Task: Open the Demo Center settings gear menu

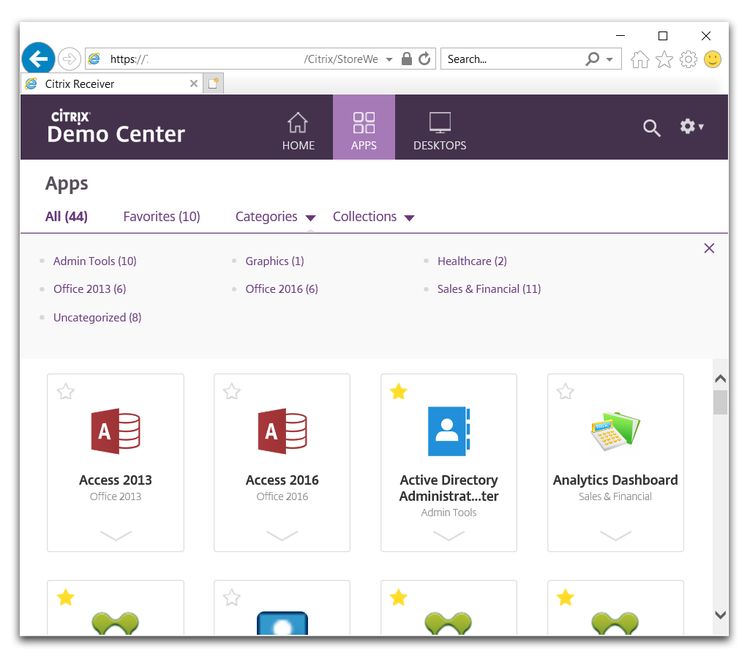Action: click(691, 127)
